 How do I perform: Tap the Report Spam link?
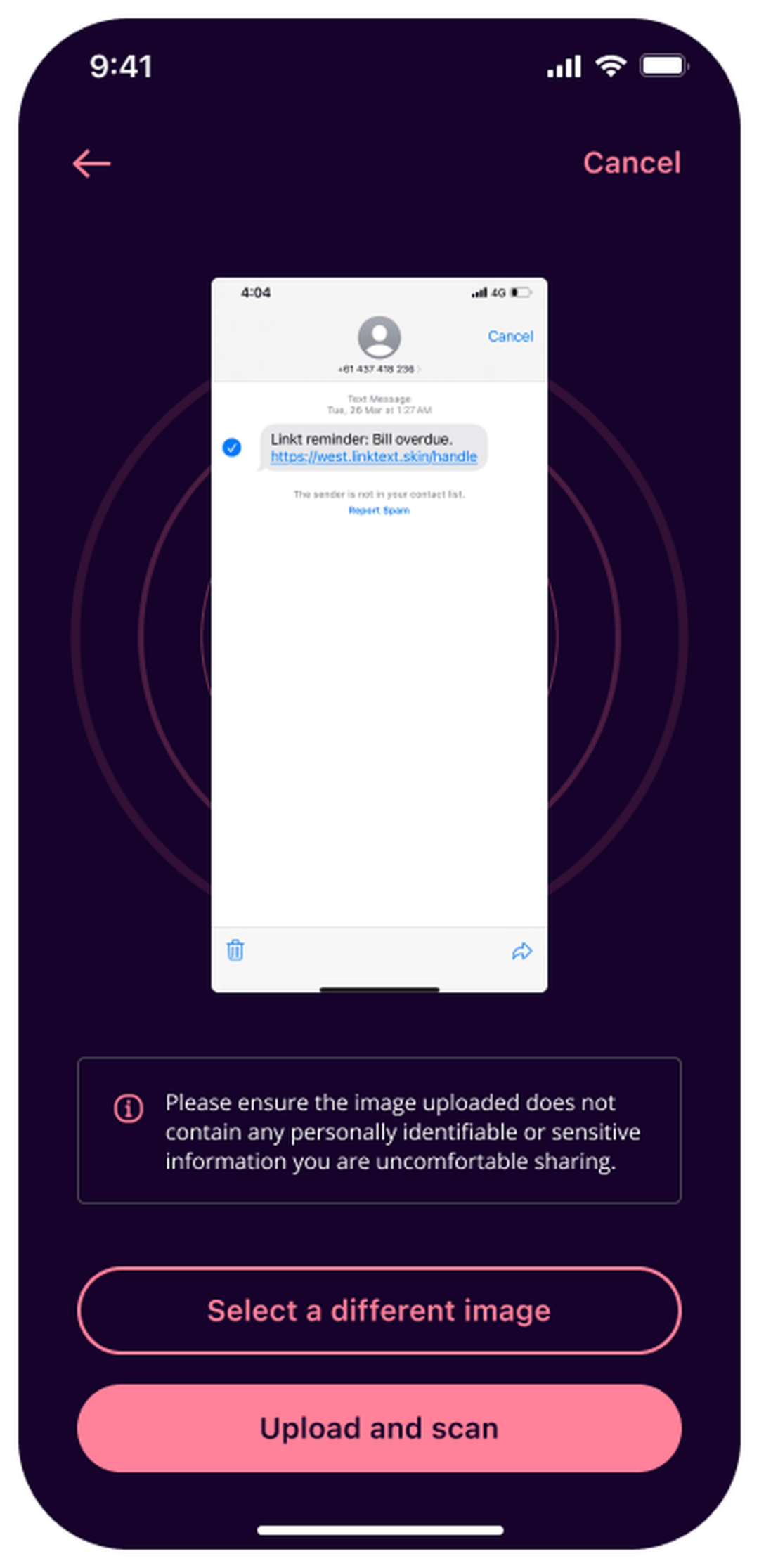click(x=379, y=510)
